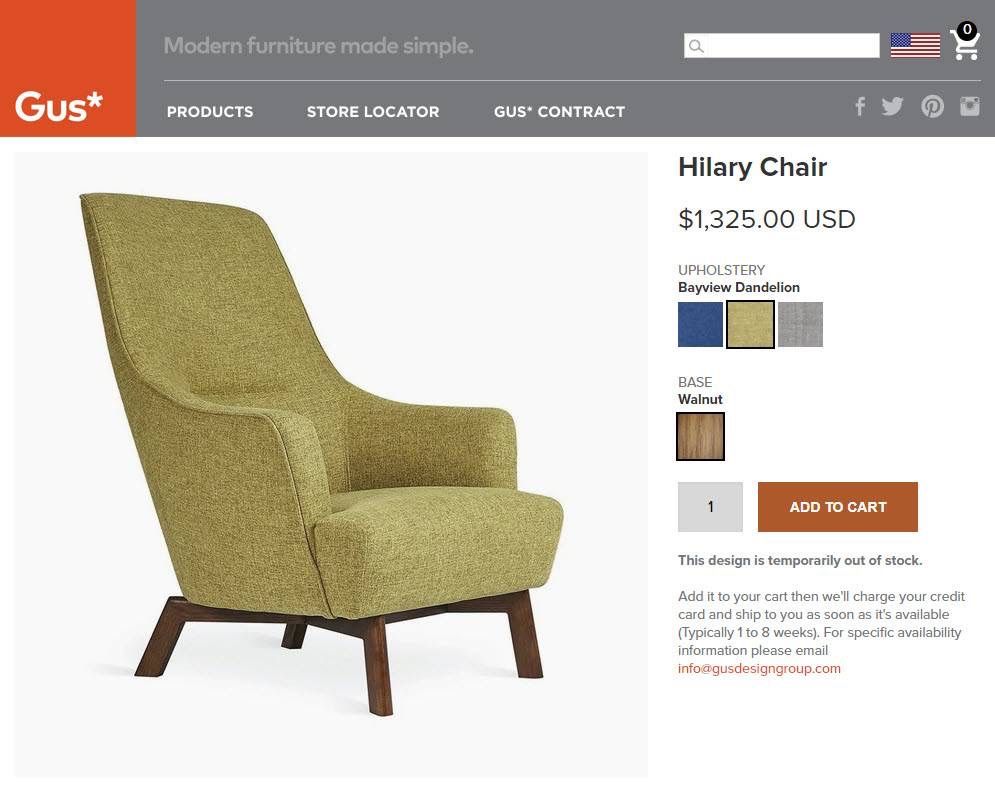Email info@gusdesigngroup.com link
This screenshot has width=995, height=800.
(x=759, y=668)
